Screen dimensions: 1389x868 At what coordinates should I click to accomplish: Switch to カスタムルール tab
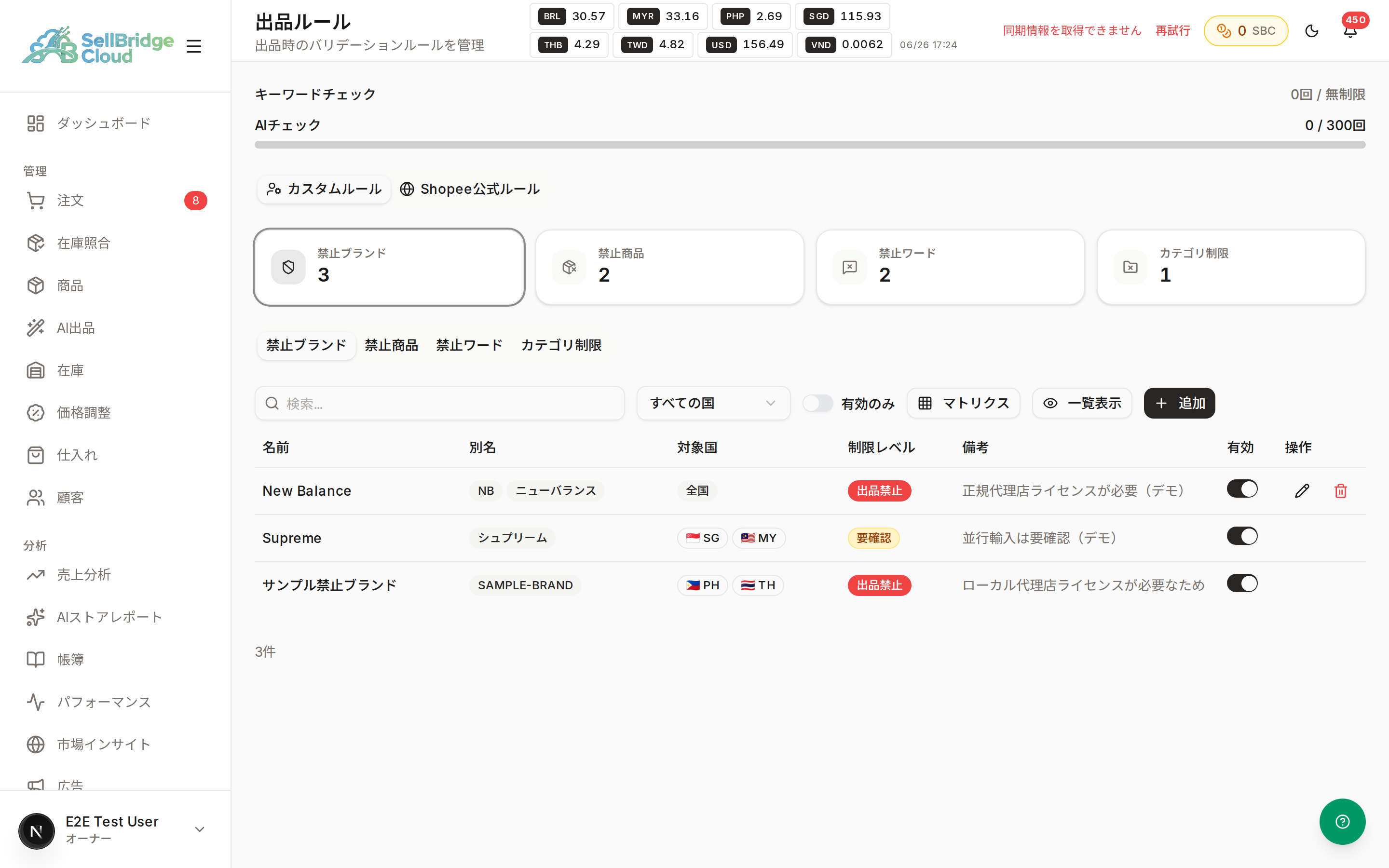click(324, 189)
